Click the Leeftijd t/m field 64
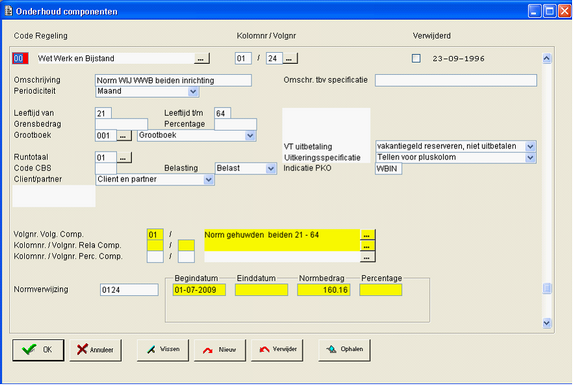Viewport: 573px width, 385px height. (x=222, y=113)
